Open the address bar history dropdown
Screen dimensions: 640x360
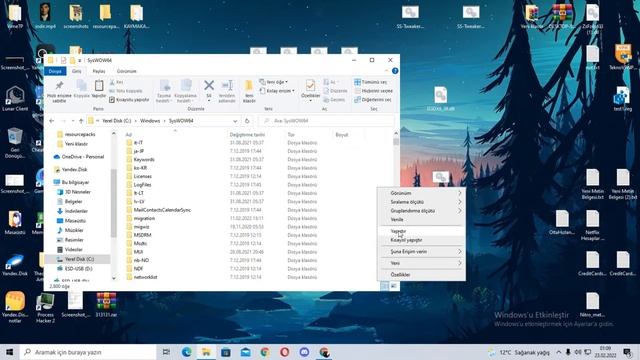click(235, 121)
